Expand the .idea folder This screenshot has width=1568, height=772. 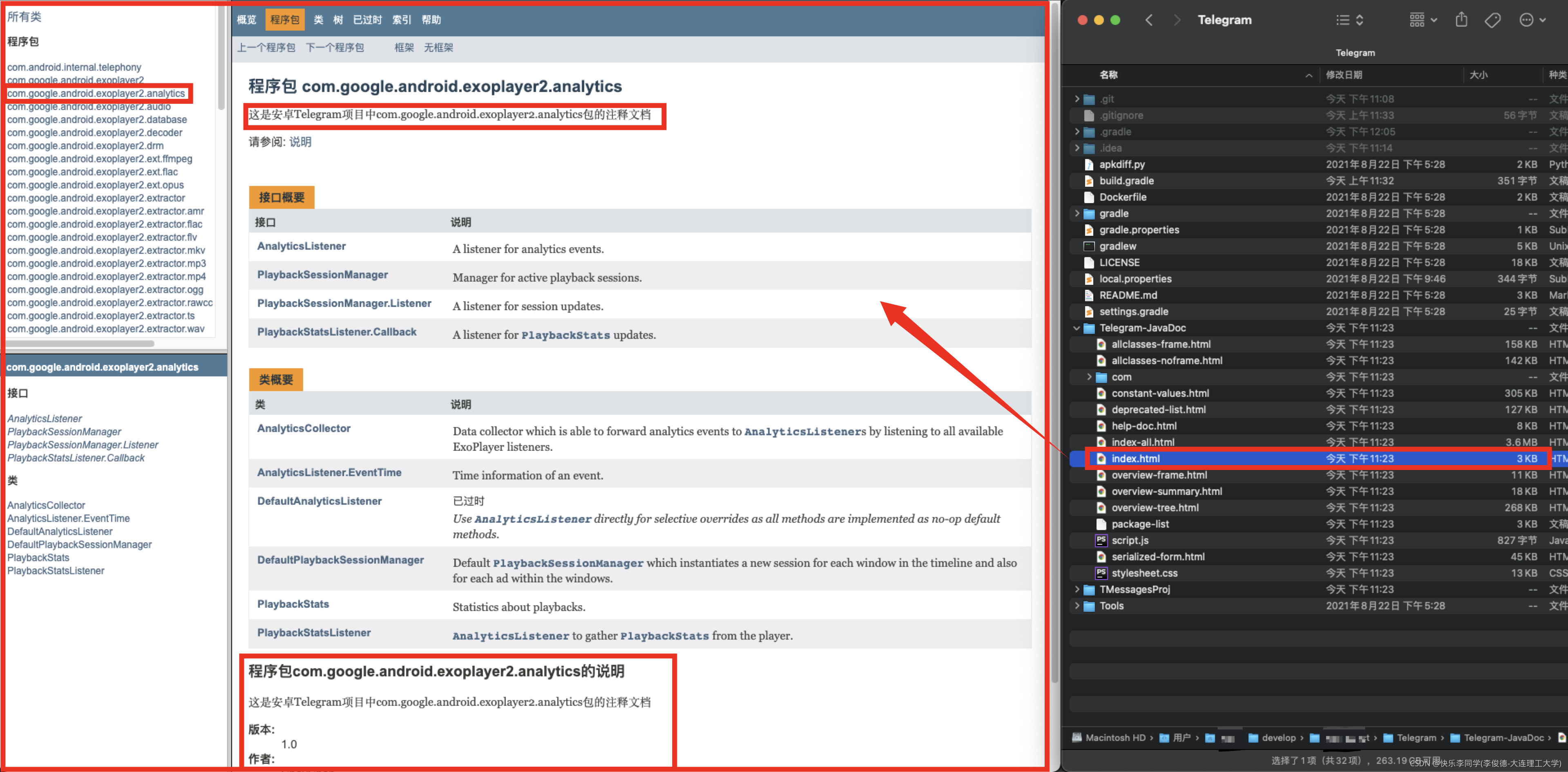tap(1077, 148)
